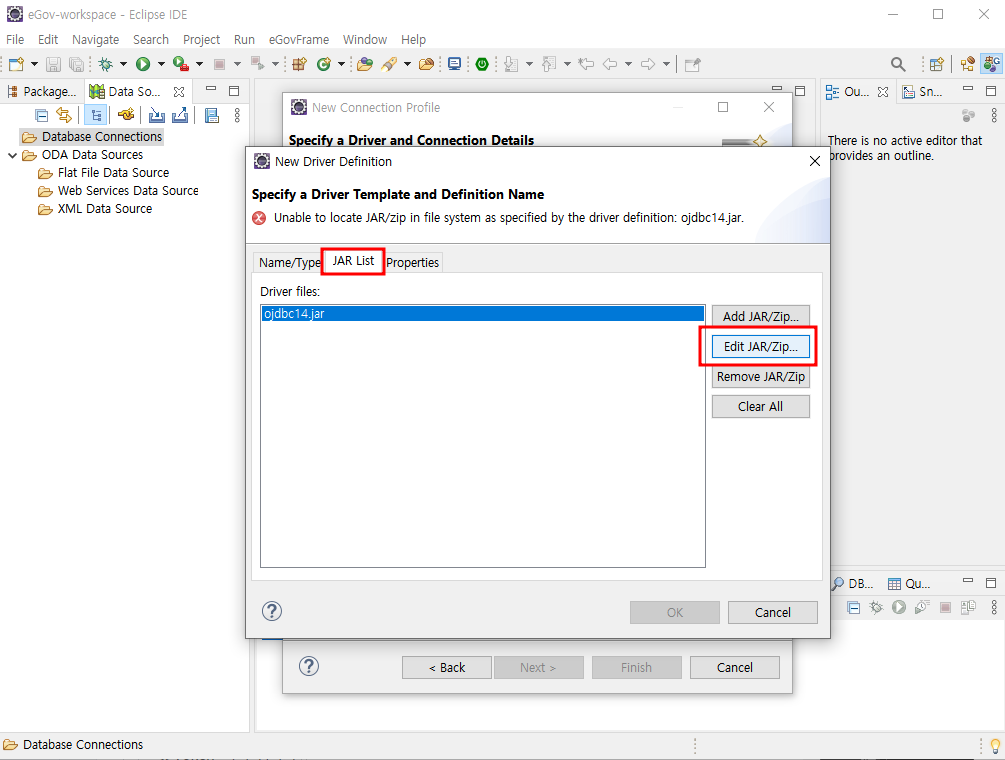Click the Add JAR/Zip... button
This screenshot has width=1005, height=760.
point(761,317)
